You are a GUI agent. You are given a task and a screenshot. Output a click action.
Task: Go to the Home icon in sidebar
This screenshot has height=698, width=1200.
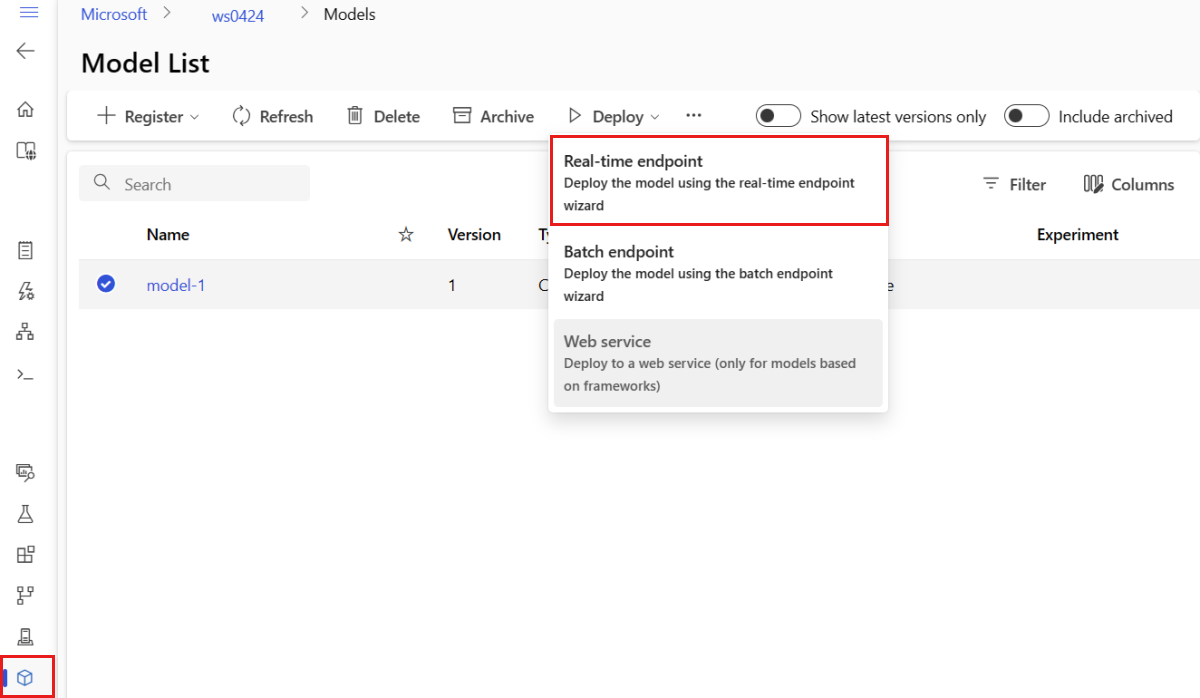[26, 109]
